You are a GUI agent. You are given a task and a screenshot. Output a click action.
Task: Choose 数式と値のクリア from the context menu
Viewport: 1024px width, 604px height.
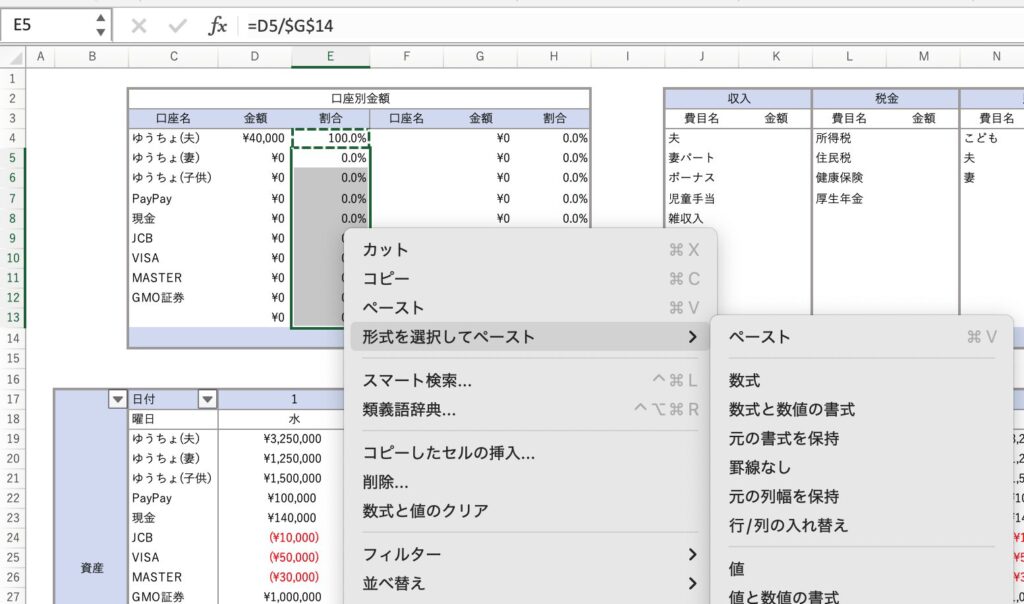point(425,511)
